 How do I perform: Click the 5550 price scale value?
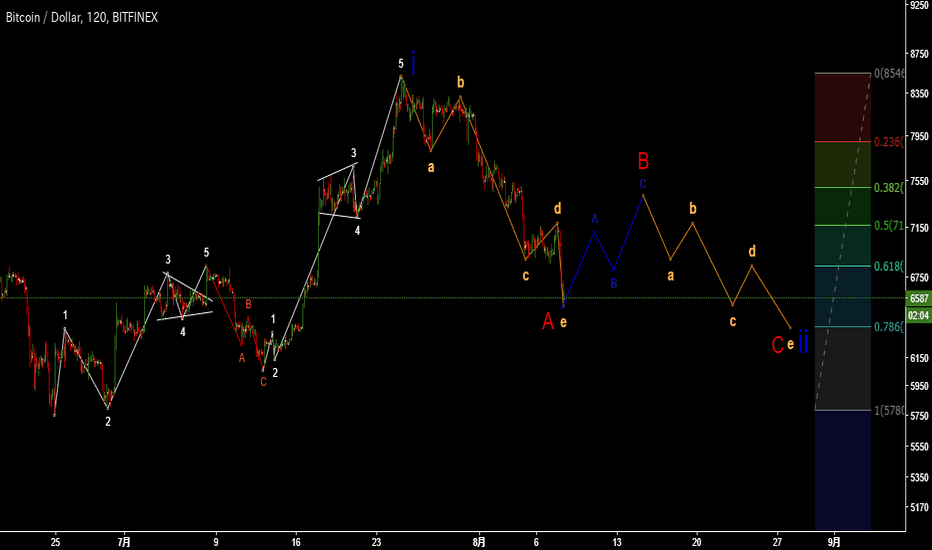point(919,447)
